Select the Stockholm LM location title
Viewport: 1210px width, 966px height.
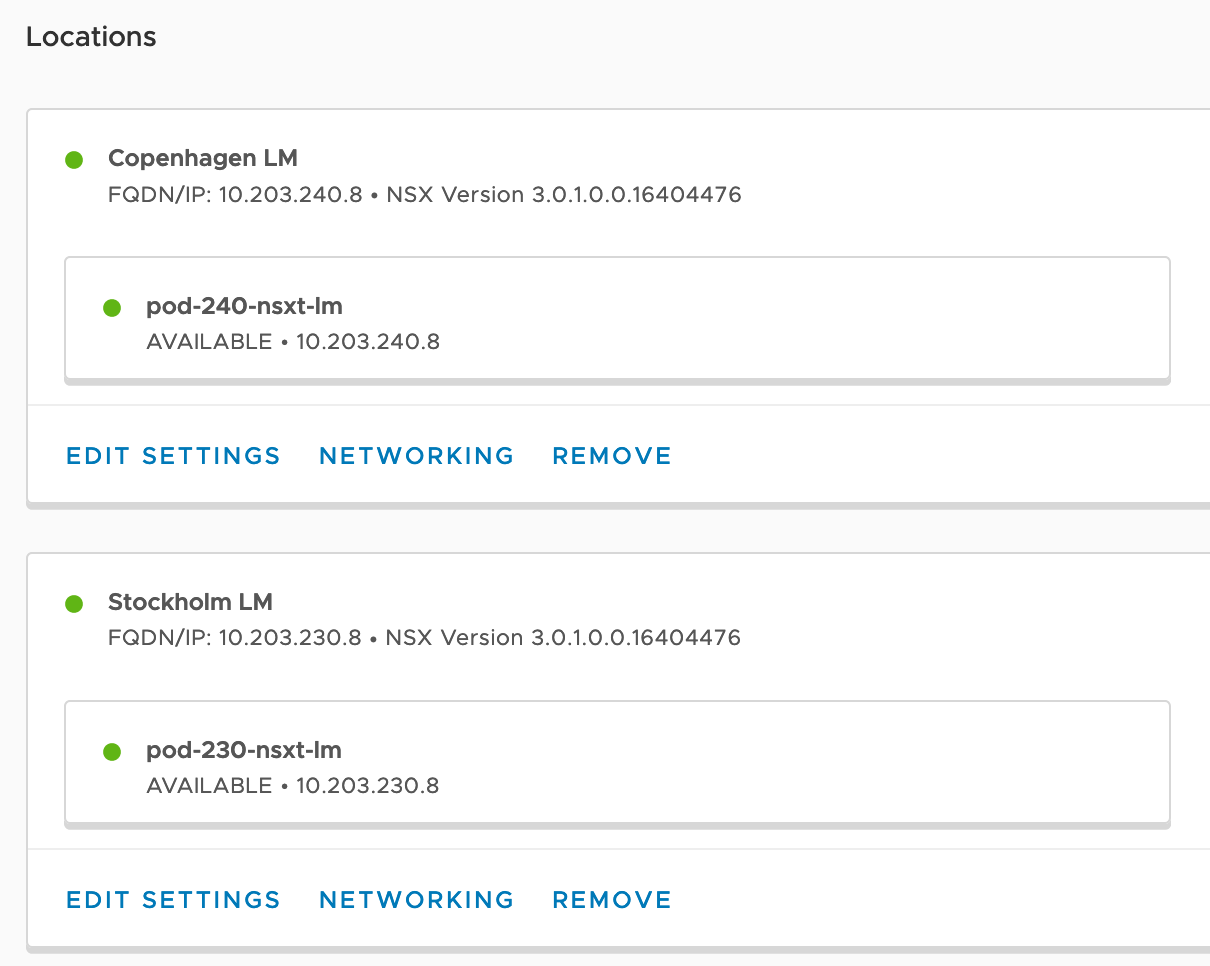click(x=190, y=602)
